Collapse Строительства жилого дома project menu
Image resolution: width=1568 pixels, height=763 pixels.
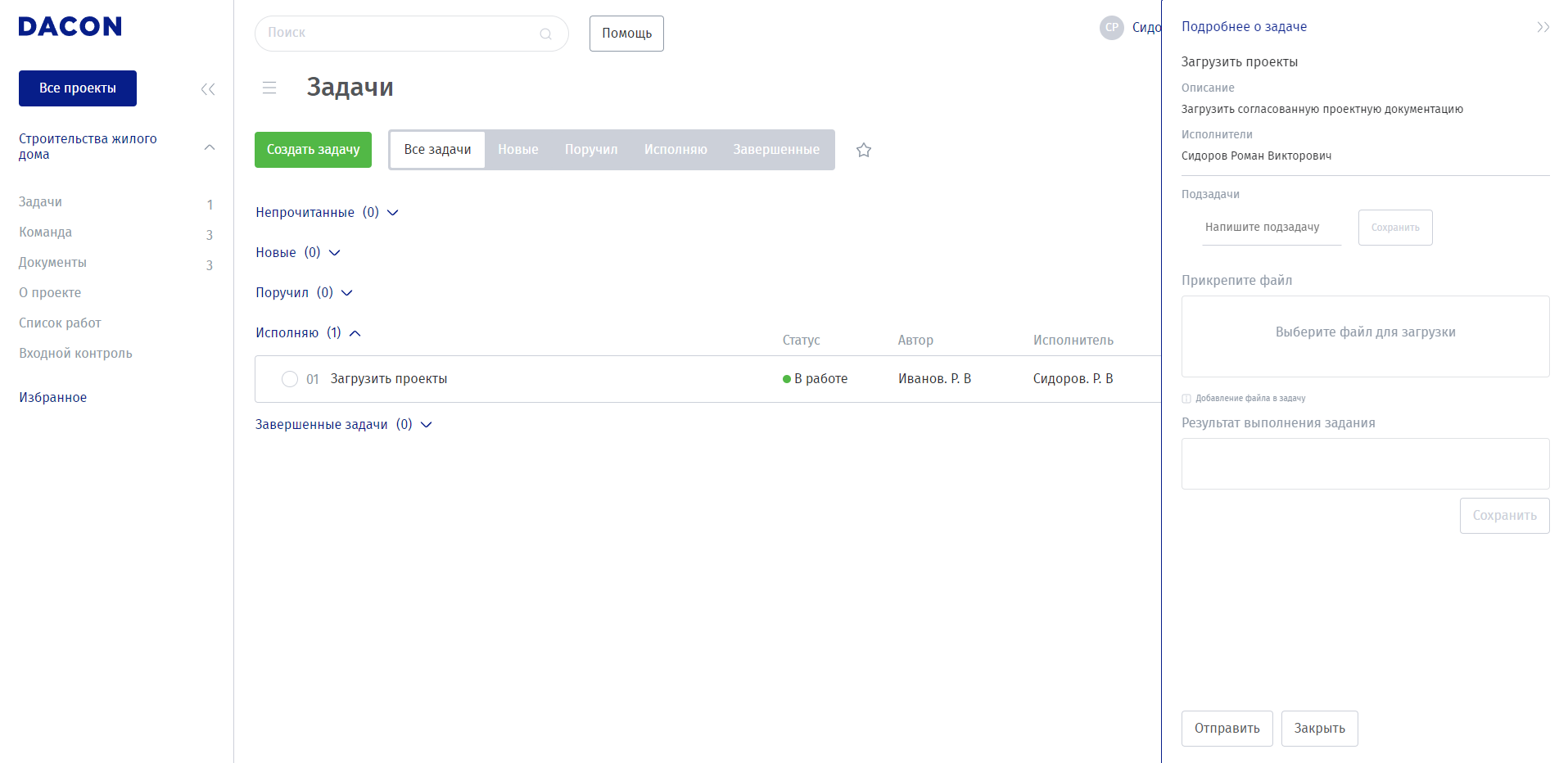click(x=210, y=147)
